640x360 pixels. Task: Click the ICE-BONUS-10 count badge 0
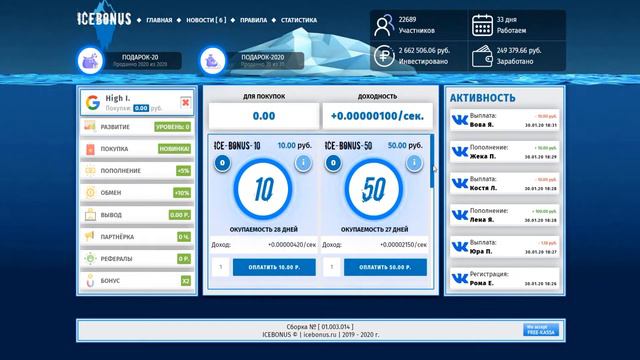[222, 163]
